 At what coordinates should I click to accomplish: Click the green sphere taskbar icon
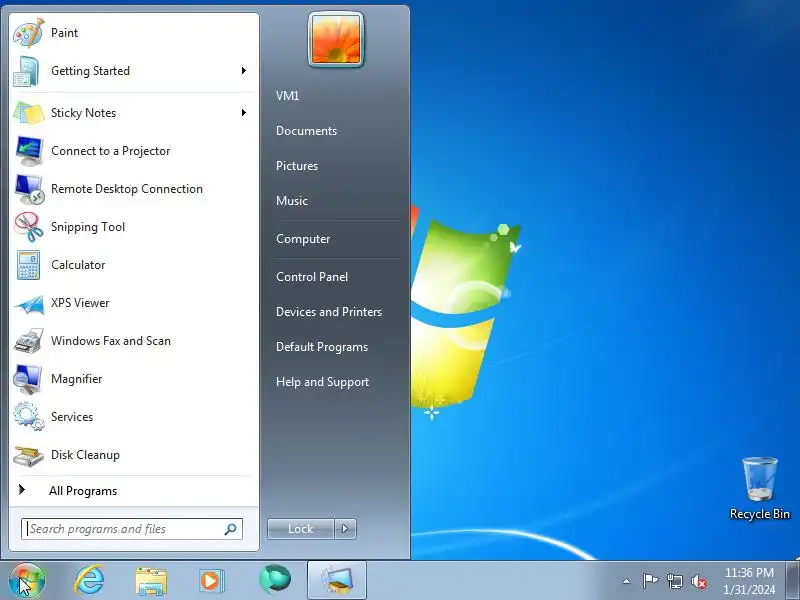[x=274, y=580]
